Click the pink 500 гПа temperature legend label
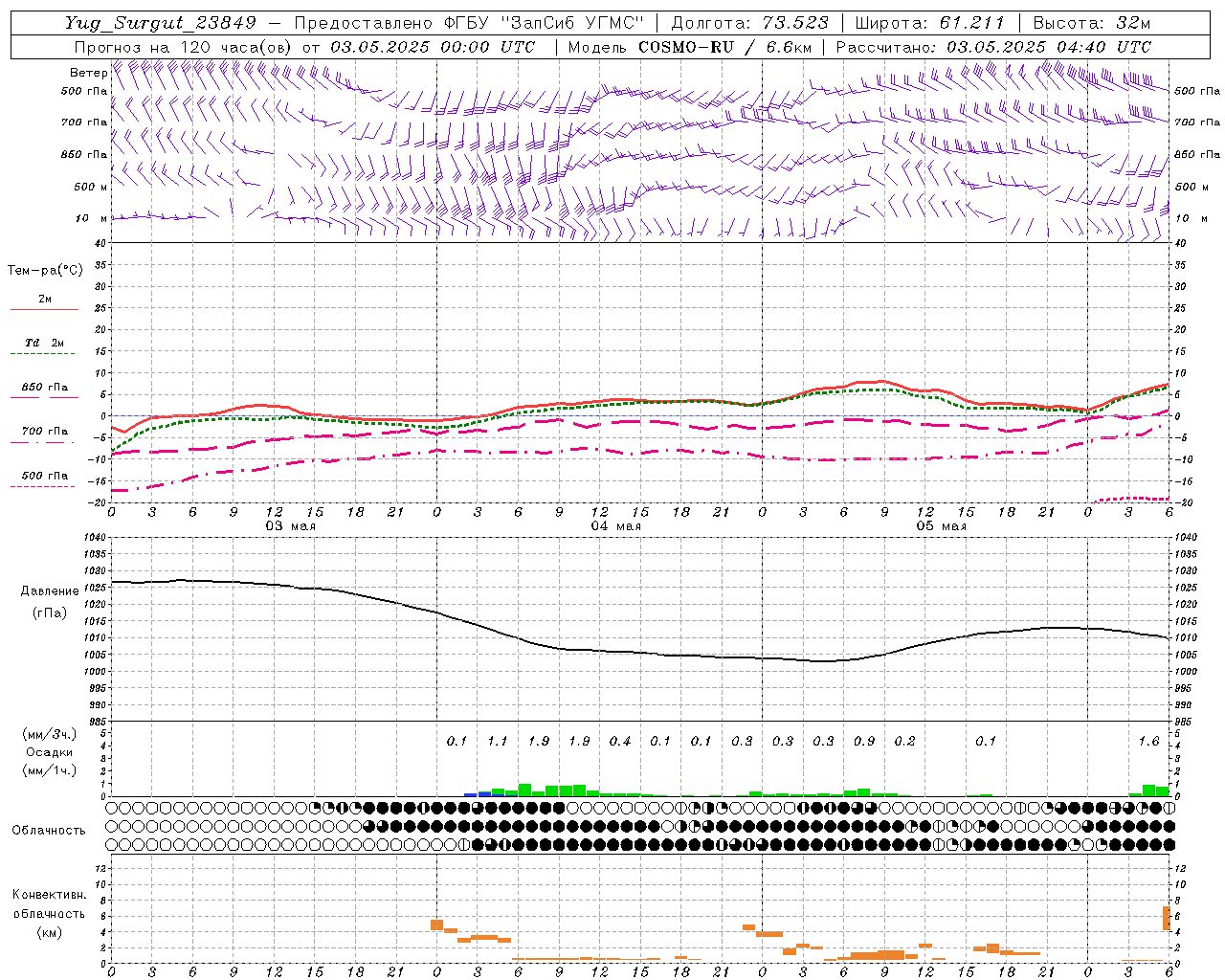Image resolution: width=1225 pixels, height=980 pixels. pyautogui.click(x=44, y=475)
